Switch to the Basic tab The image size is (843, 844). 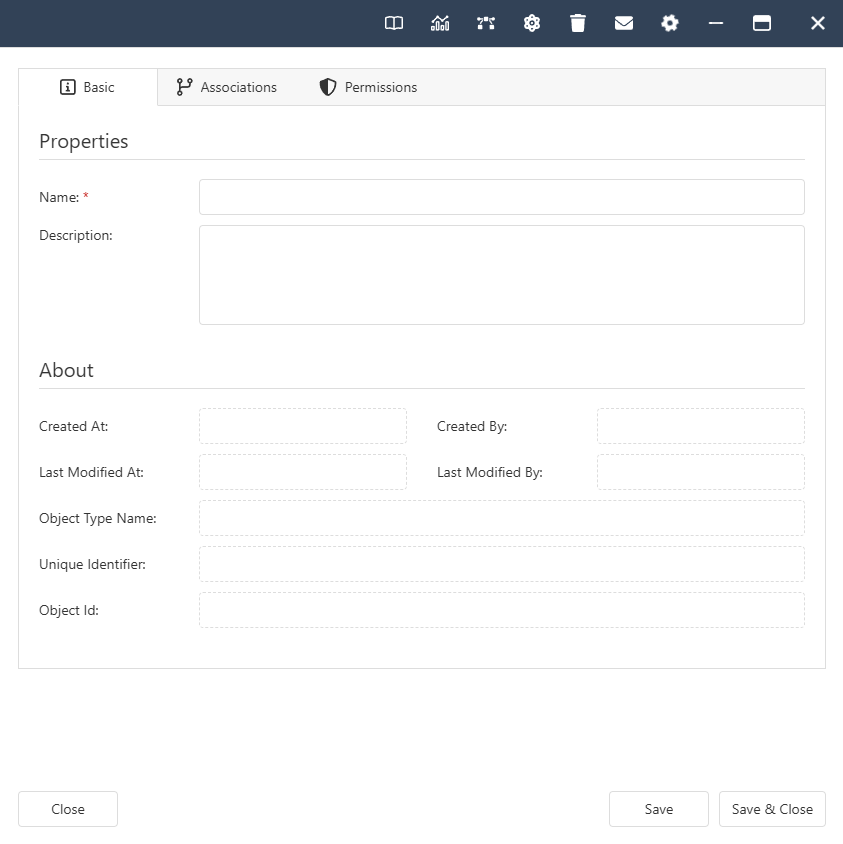coord(88,87)
